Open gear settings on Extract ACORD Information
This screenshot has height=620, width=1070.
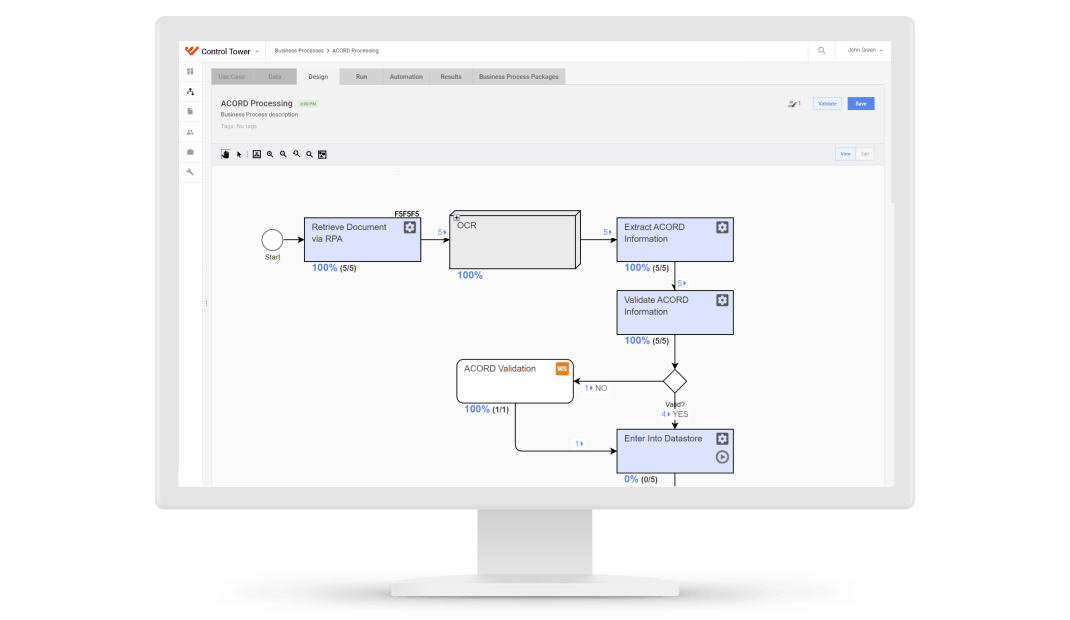coord(722,227)
